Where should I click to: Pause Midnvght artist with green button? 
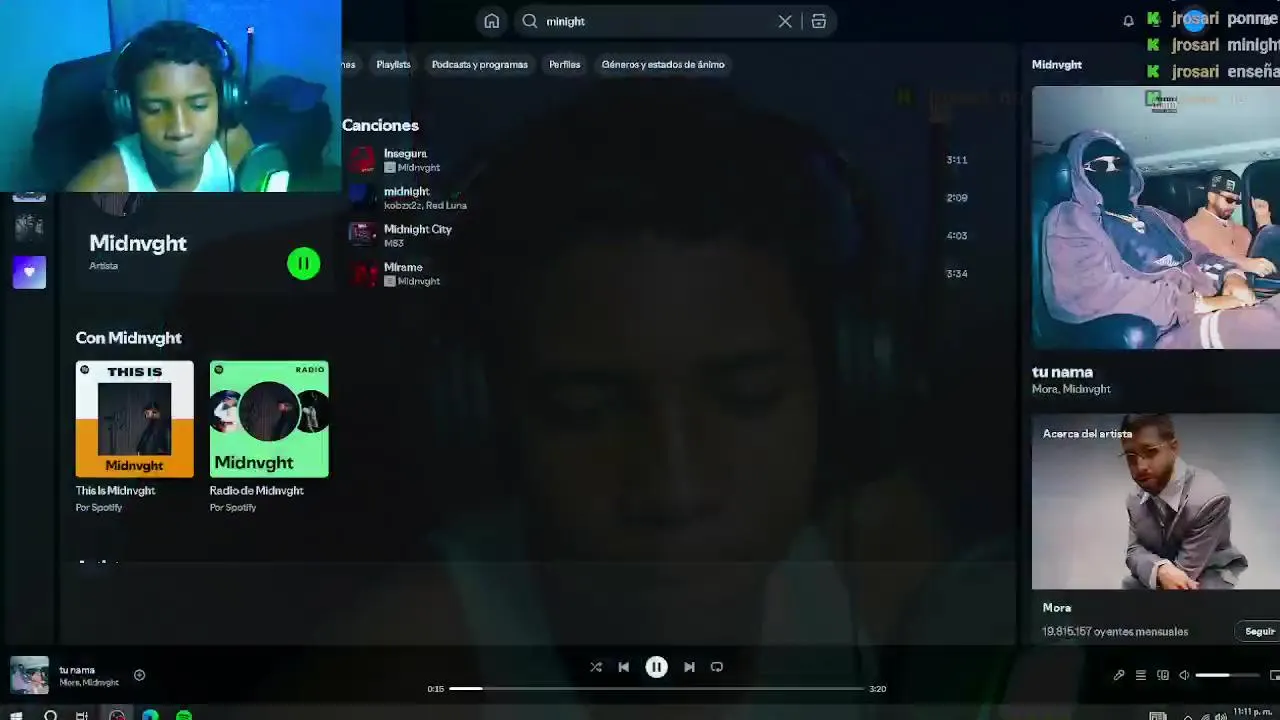tap(303, 263)
